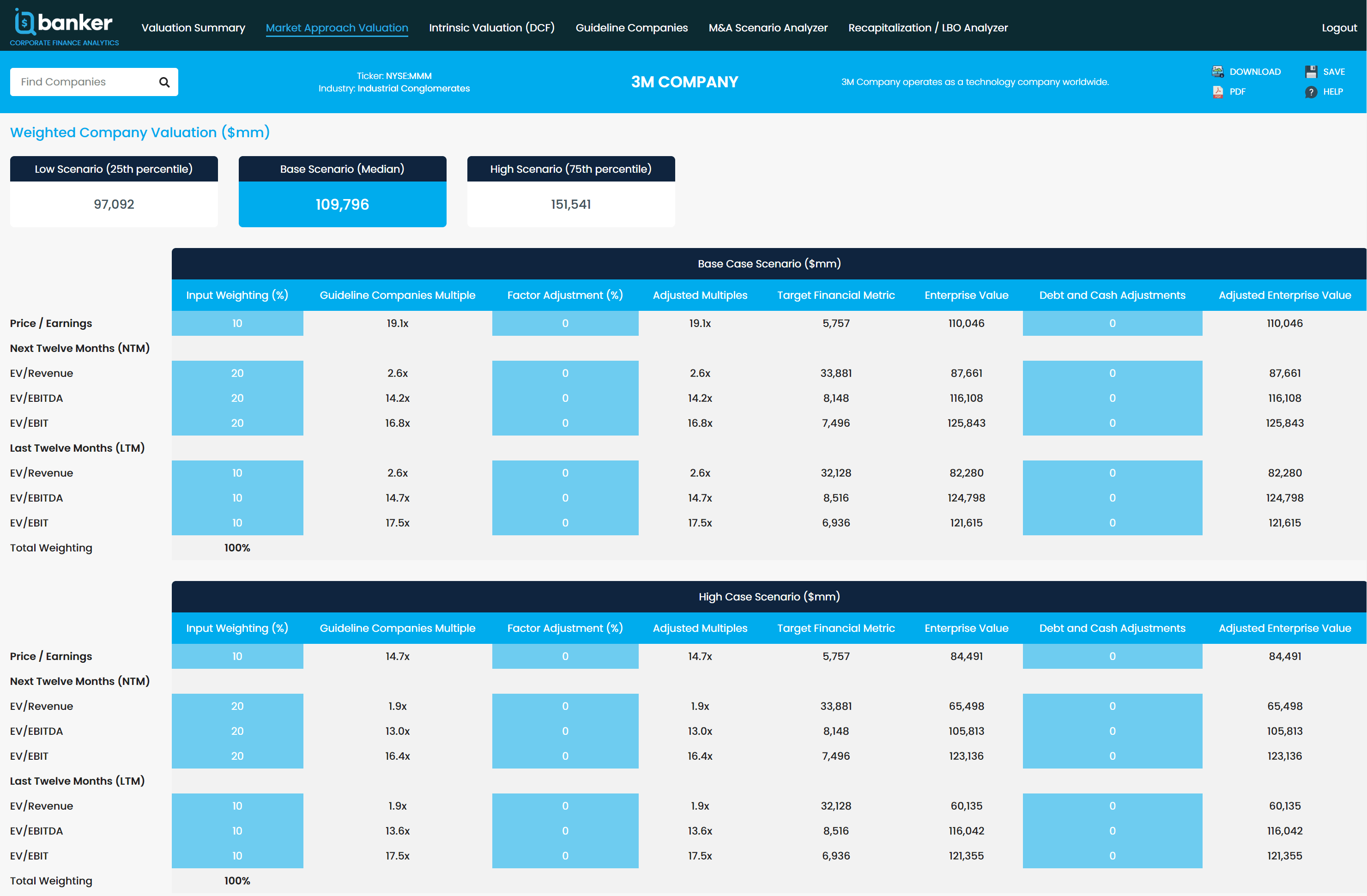Edit Base Case LTM EV/Revenue factor adjustment
This screenshot has height=896, width=1367.
click(x=565, y=473)
